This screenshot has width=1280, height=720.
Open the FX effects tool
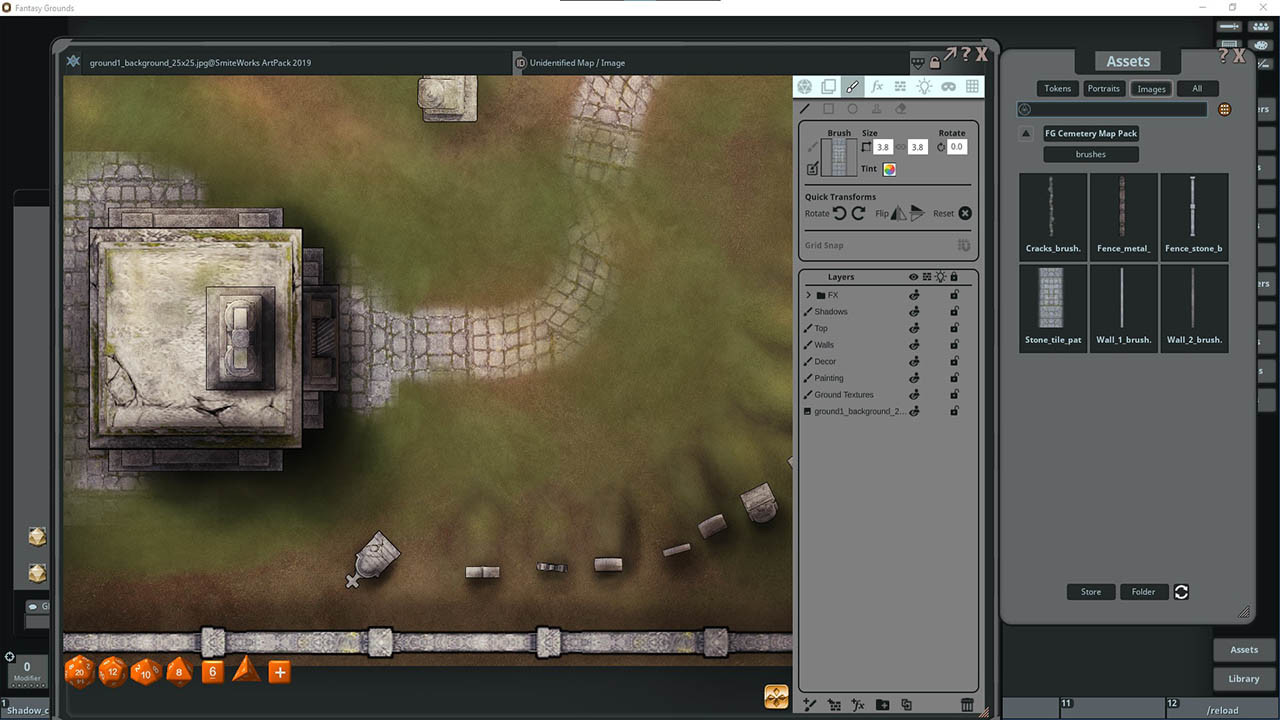[877, 86]
